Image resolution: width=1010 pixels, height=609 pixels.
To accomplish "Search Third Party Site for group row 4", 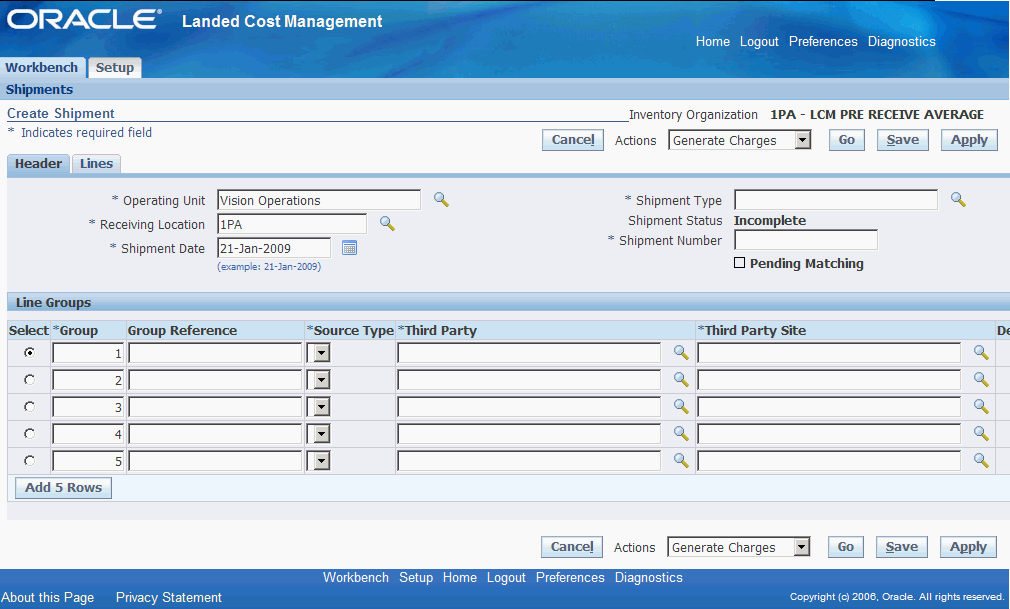I will [x=981, y=434].
